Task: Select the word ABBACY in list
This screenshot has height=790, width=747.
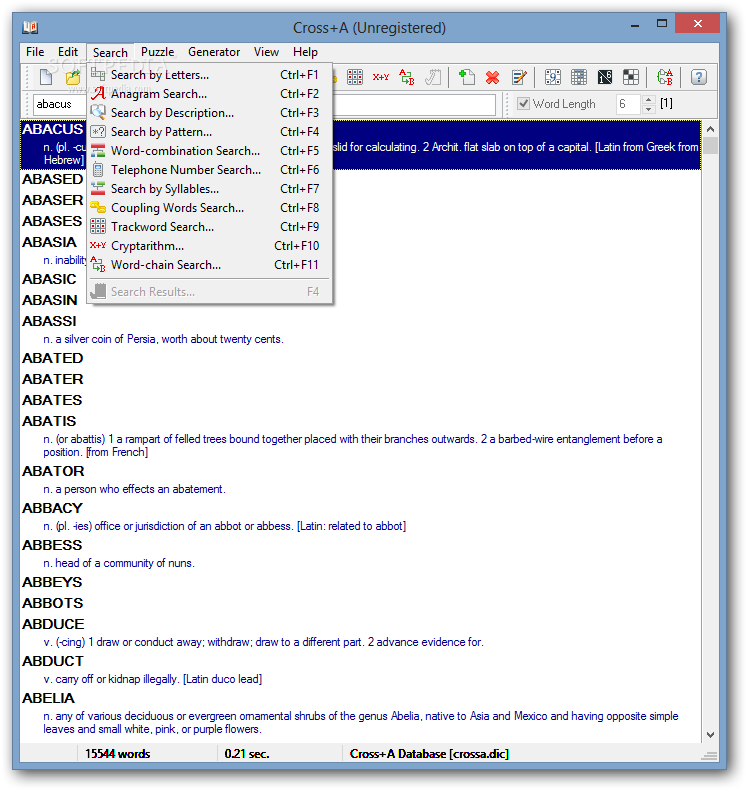Action: (52, 508)
